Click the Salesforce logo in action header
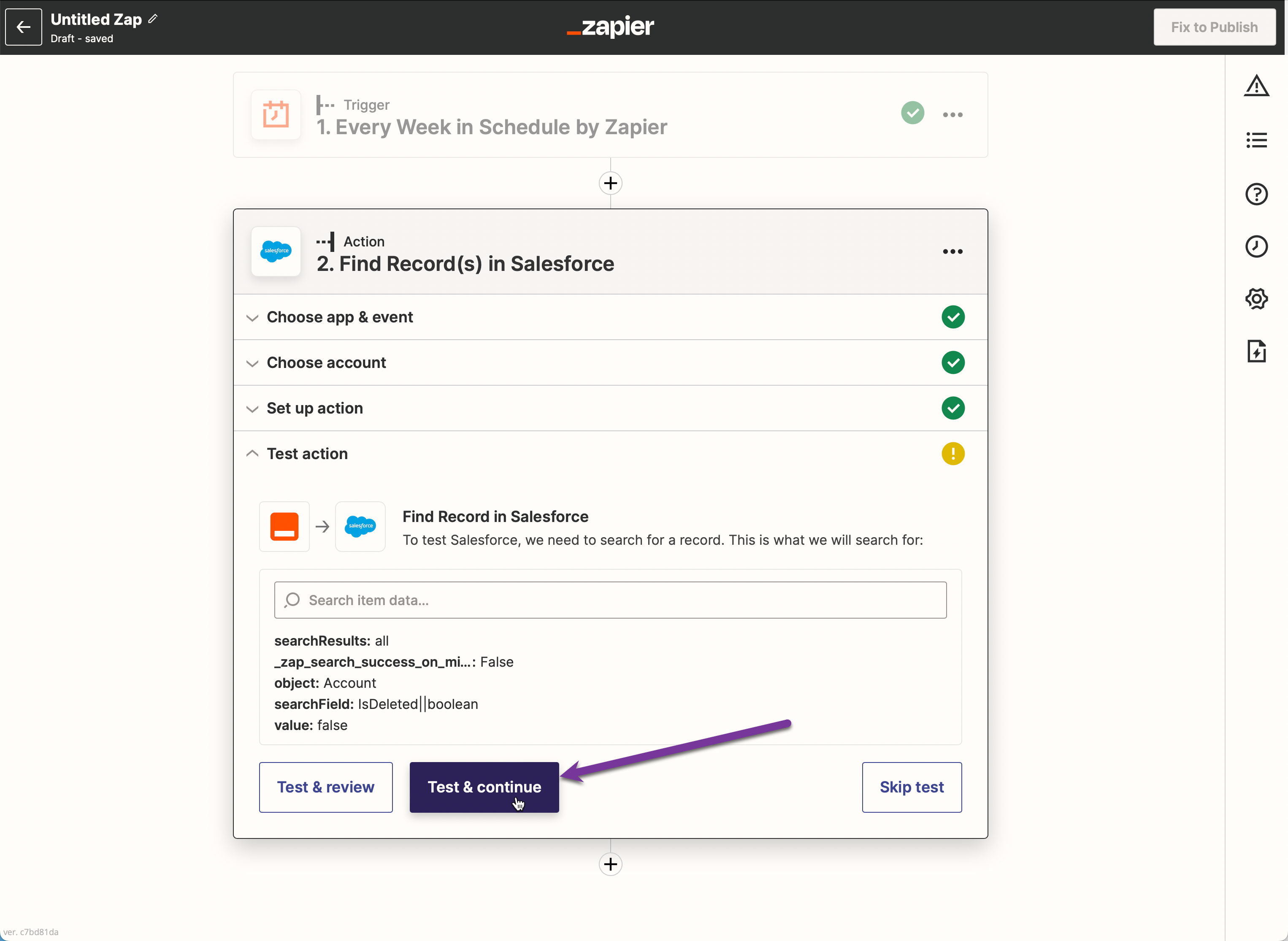Viewport: 1288px width, 941px height. coord(276,251)
